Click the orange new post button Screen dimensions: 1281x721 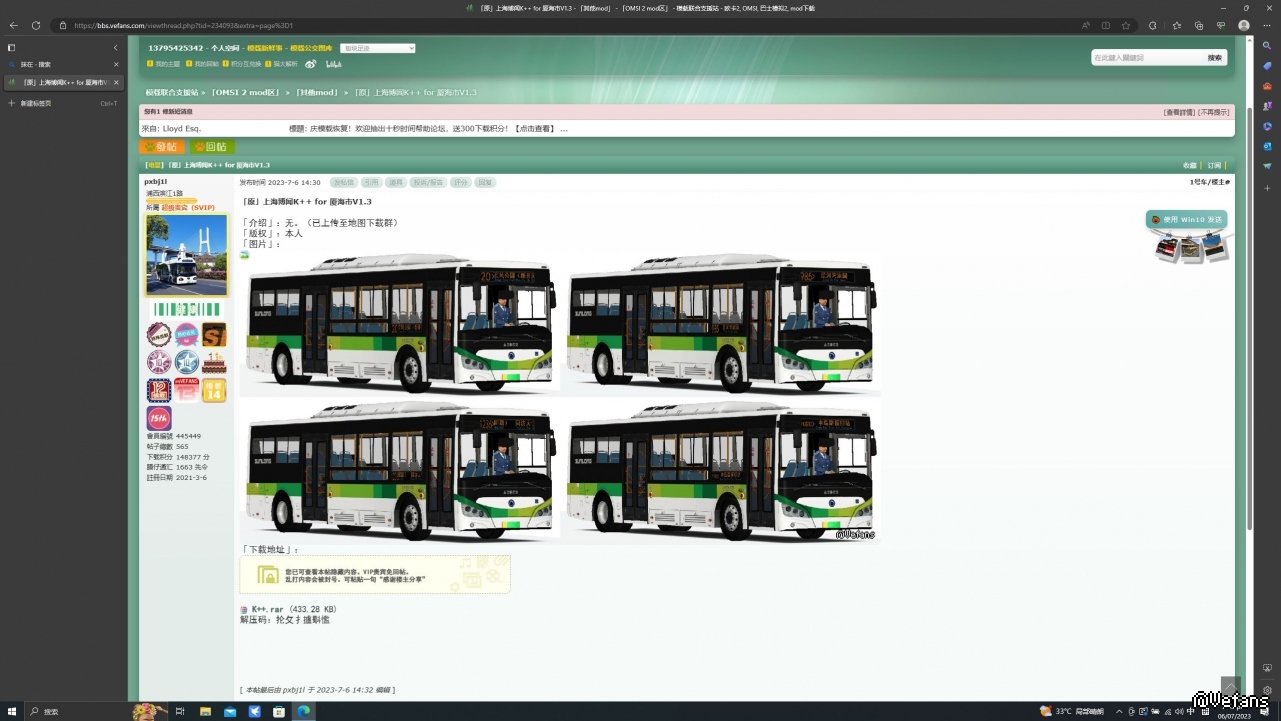click(161, 147)
